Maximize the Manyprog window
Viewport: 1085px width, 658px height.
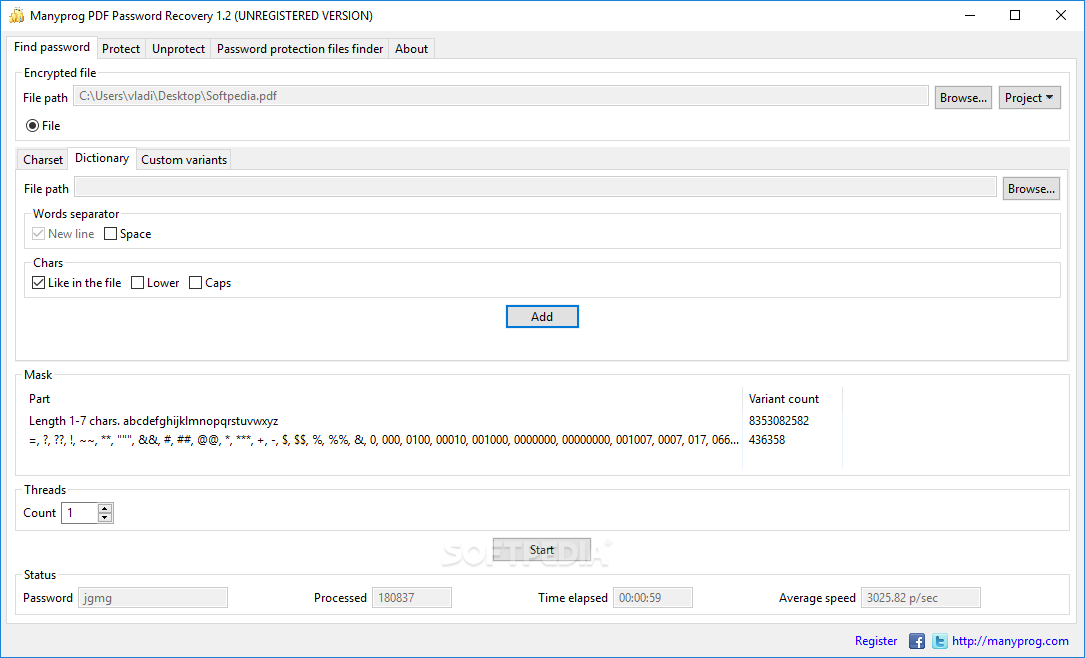pos(1014,15)
